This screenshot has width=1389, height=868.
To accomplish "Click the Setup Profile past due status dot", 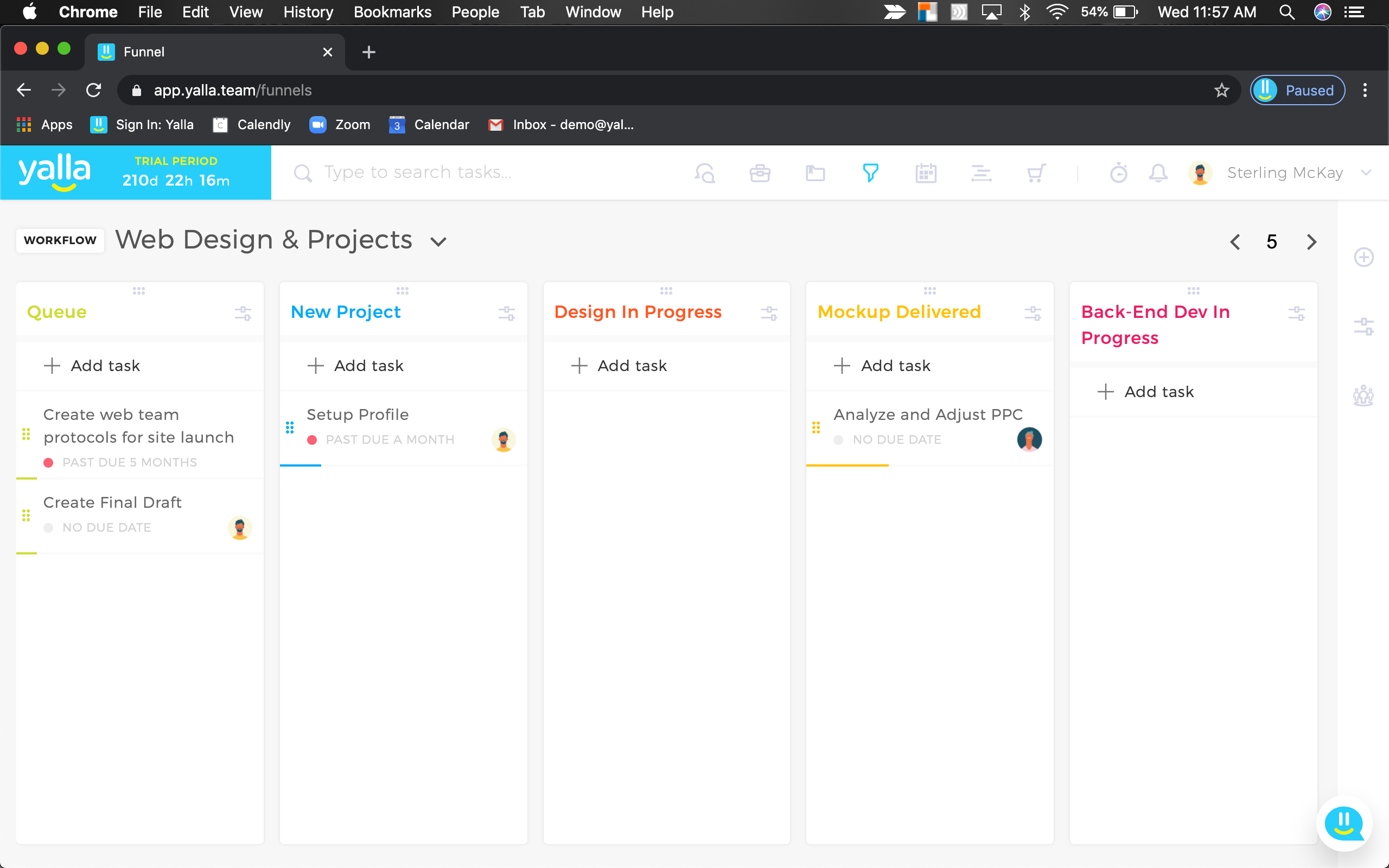I will 312,440.
